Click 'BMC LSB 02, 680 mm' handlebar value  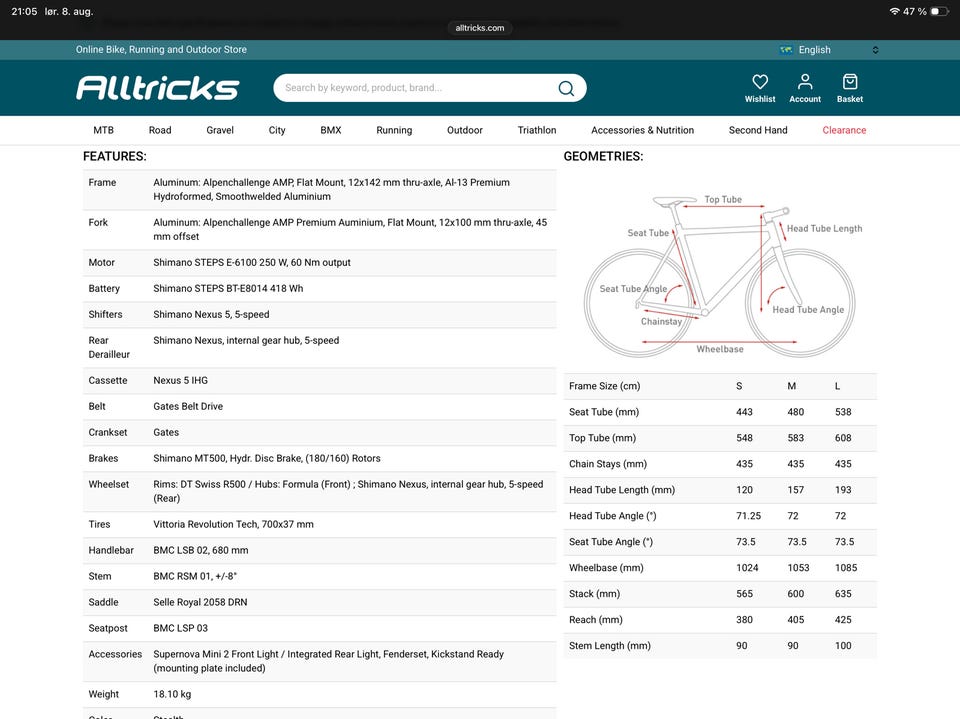click(x=201, y=551)
